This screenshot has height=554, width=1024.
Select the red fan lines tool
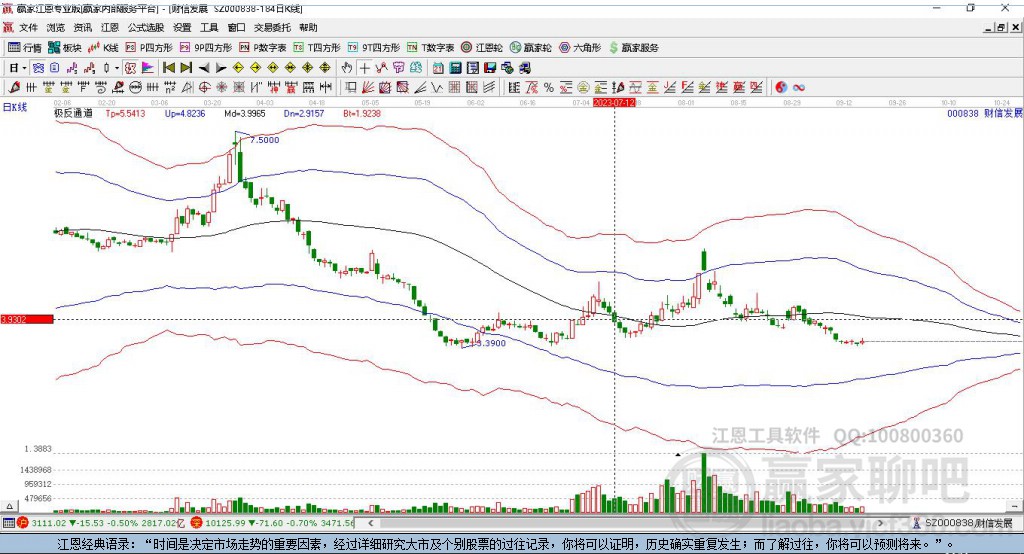(368, 88)
